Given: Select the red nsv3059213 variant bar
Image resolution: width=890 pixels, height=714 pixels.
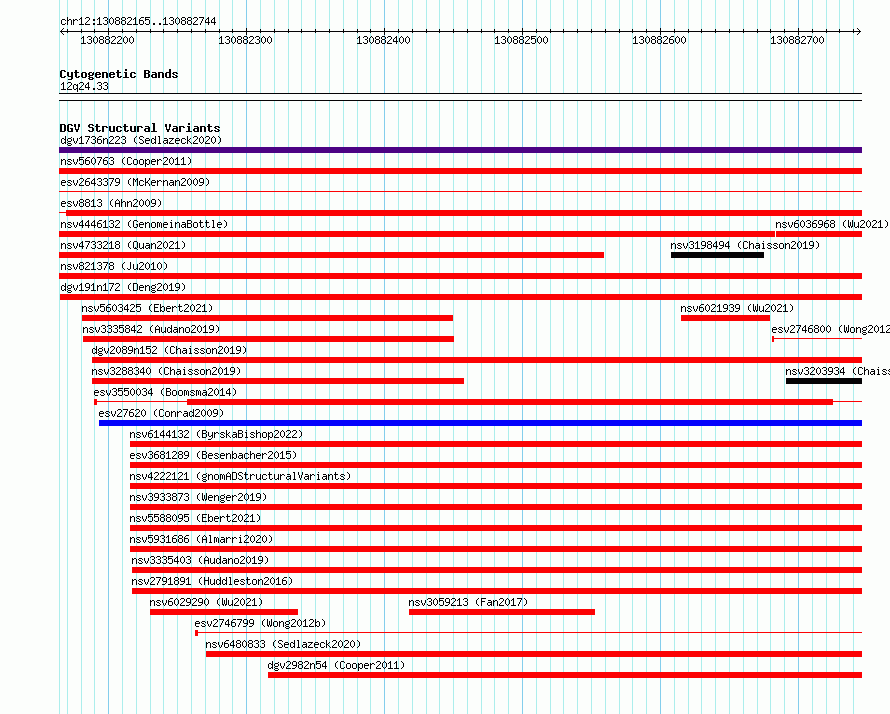Looking at the screenshot, I should 502,612.
